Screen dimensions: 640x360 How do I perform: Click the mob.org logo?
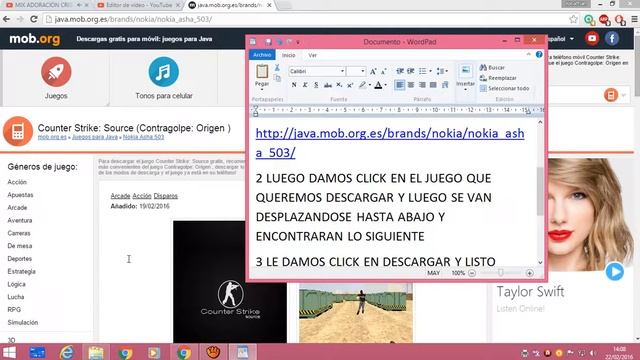point(35,39)
